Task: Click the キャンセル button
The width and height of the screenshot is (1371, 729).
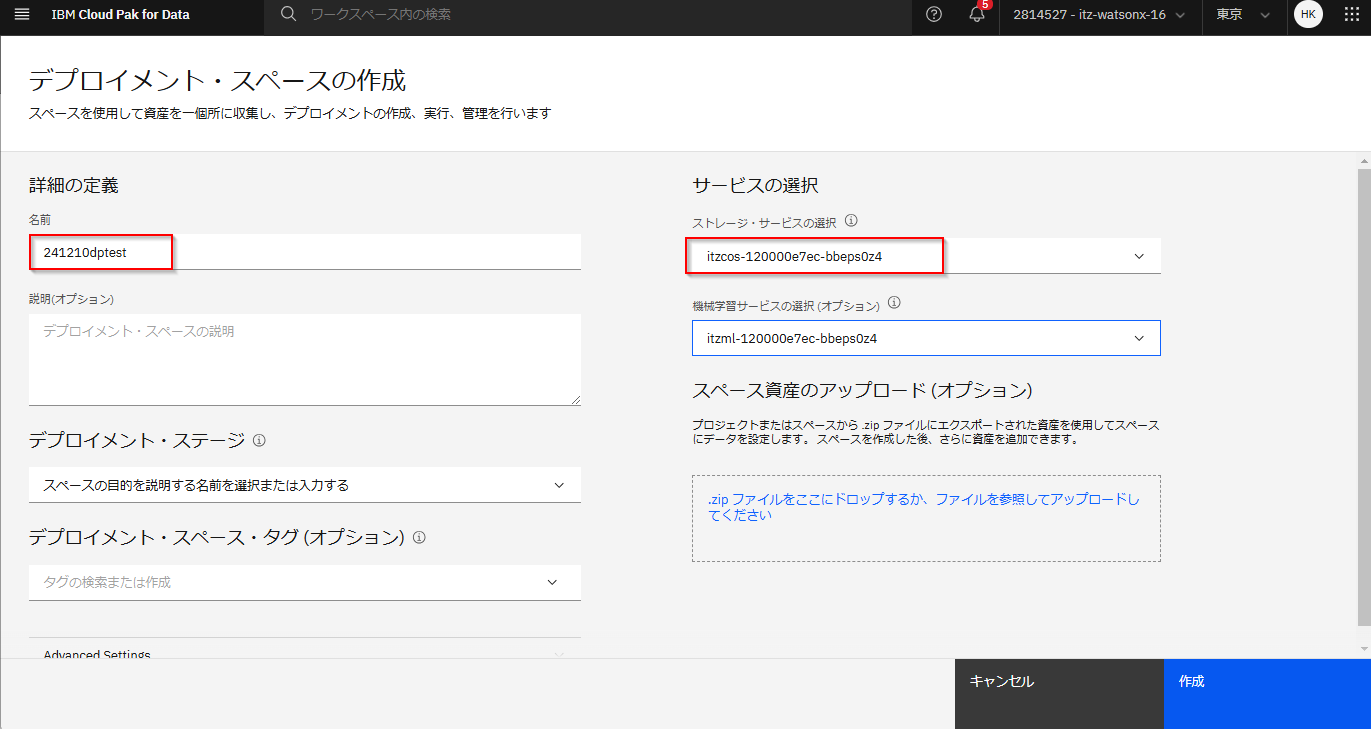Action: point(1059,694)
